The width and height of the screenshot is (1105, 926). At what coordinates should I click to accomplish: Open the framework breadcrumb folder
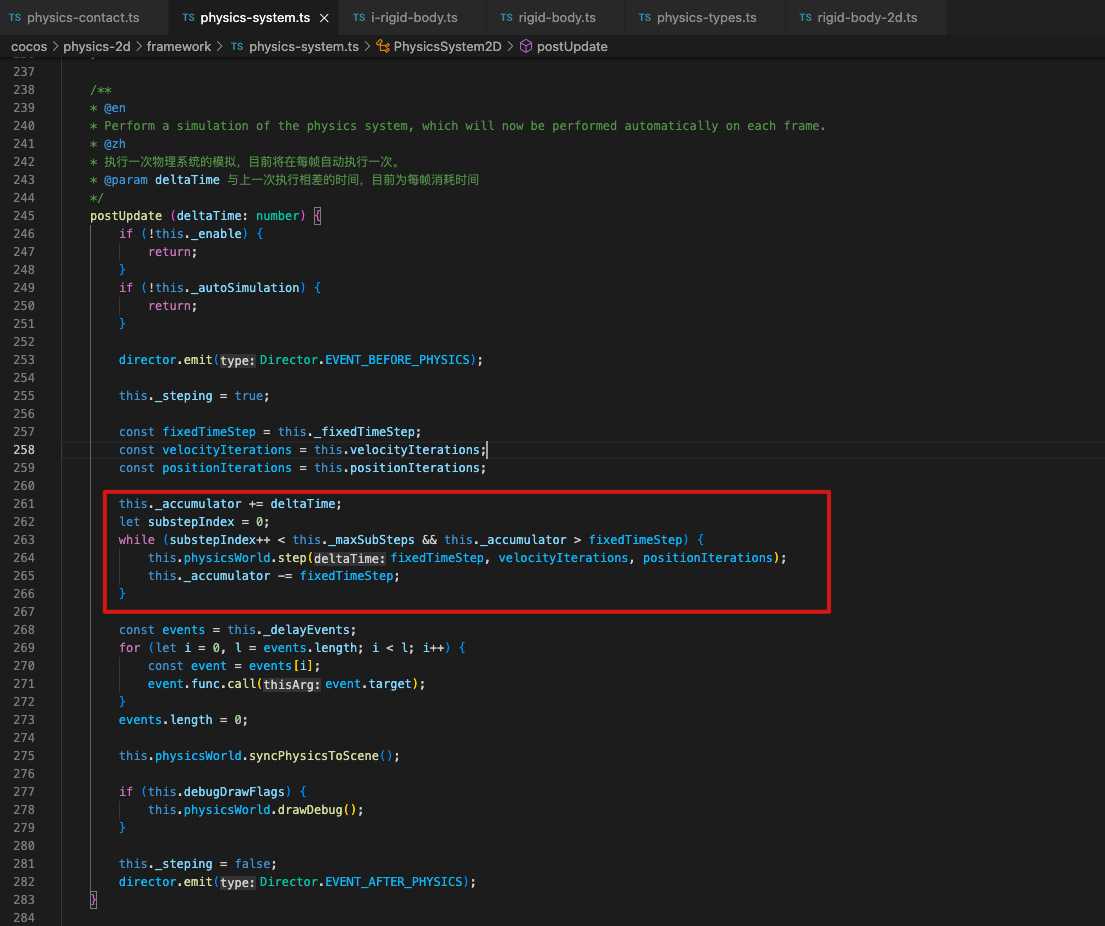click(x=178, y=47)
